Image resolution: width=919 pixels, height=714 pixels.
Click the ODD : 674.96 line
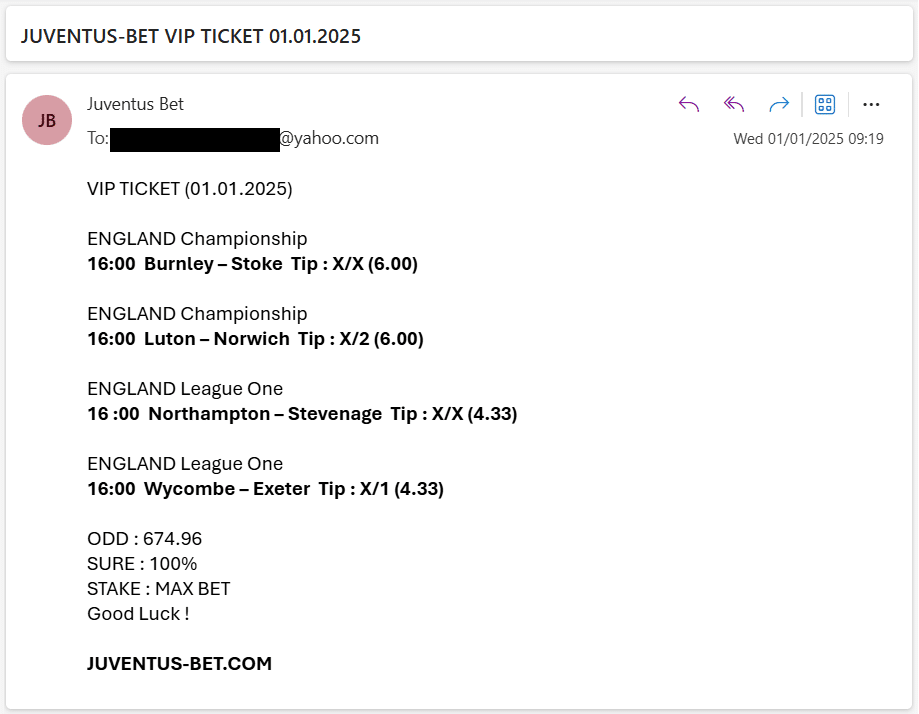pos(145,539)
